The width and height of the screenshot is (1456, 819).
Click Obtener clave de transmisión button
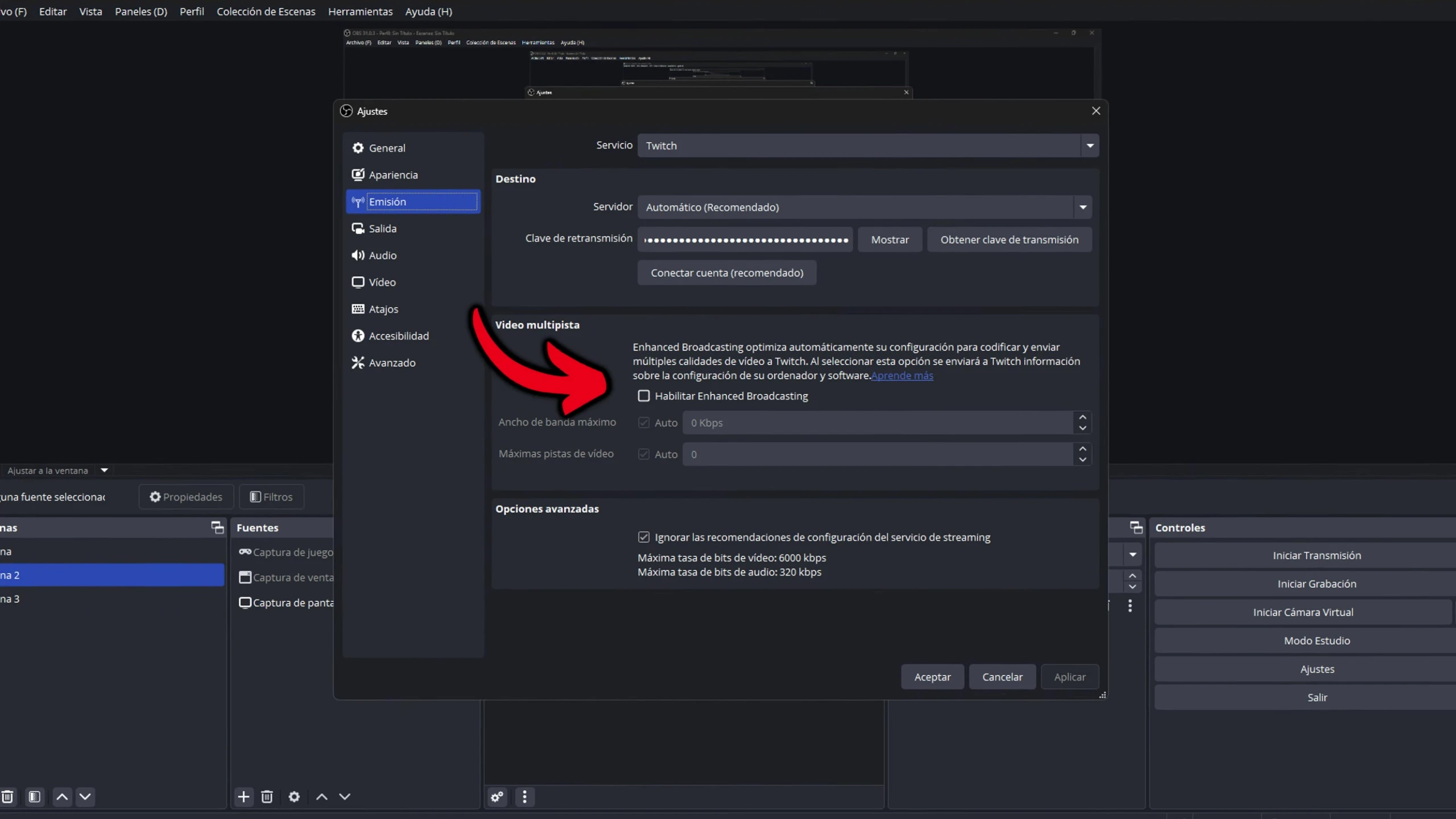click(1010, 239)
